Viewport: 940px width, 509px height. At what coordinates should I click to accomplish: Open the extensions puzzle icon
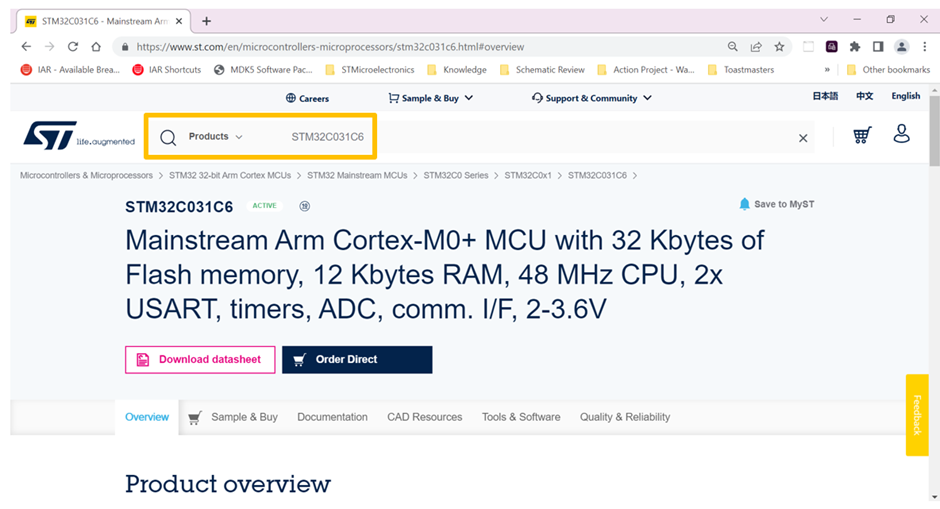click(x=855, y=47)
